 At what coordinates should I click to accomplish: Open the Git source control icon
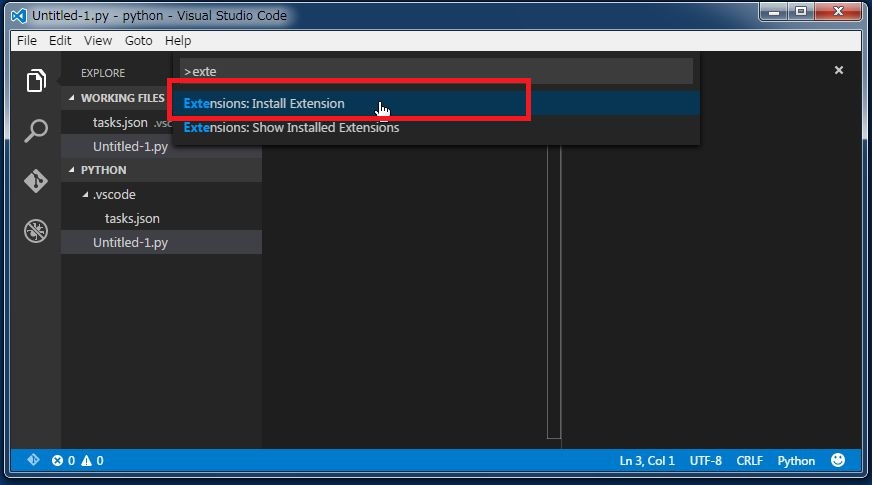(36, 181)
